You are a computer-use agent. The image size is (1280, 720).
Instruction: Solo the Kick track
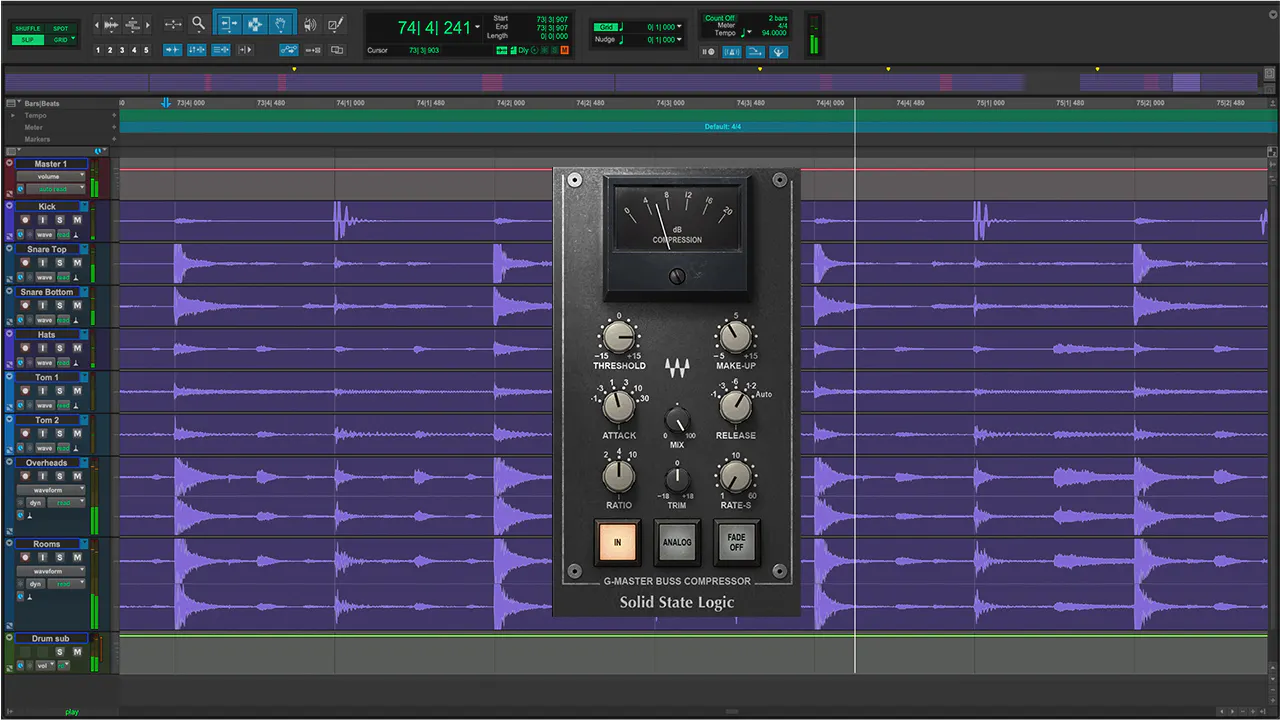[60, 220]
